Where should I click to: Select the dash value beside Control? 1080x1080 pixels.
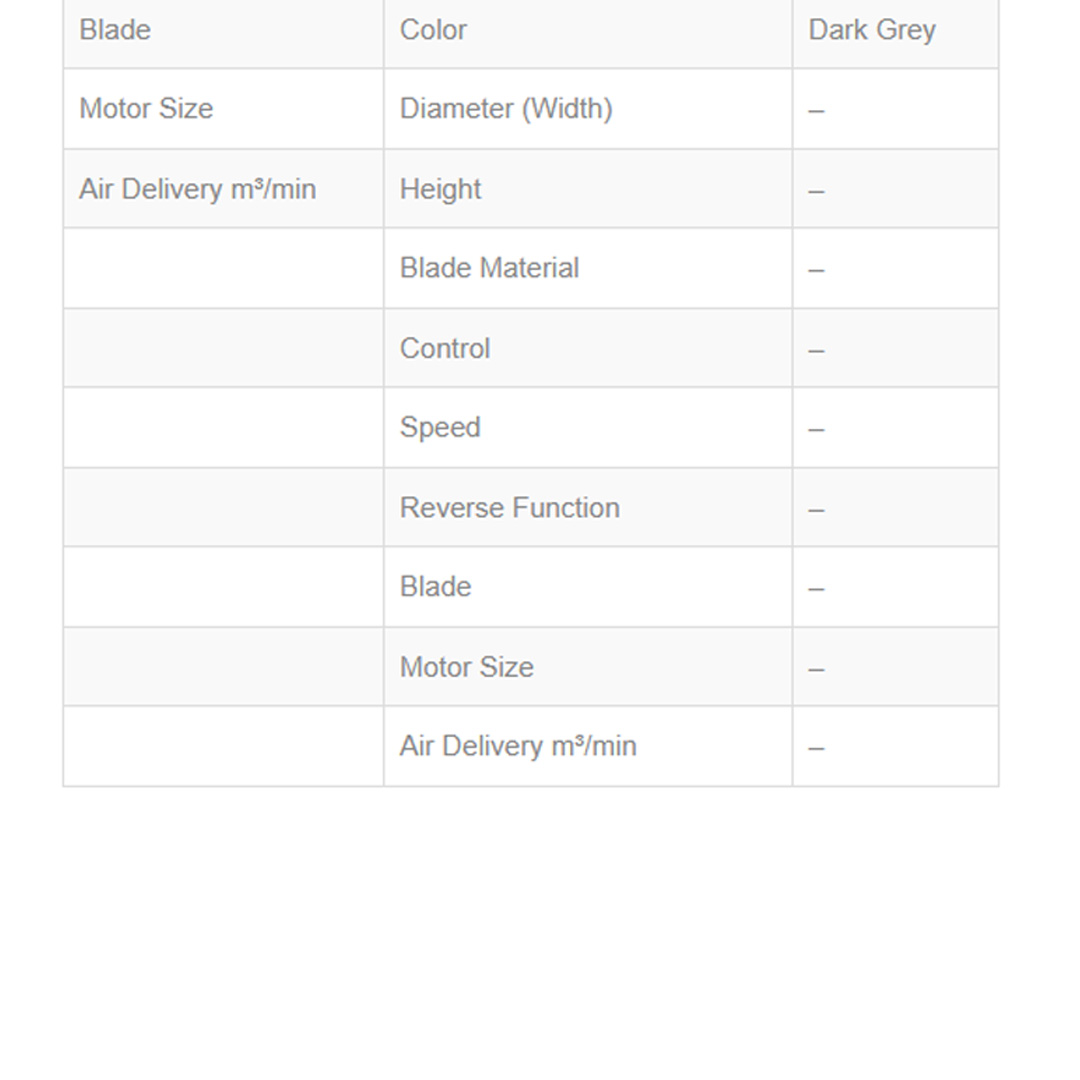pos(817,349)
